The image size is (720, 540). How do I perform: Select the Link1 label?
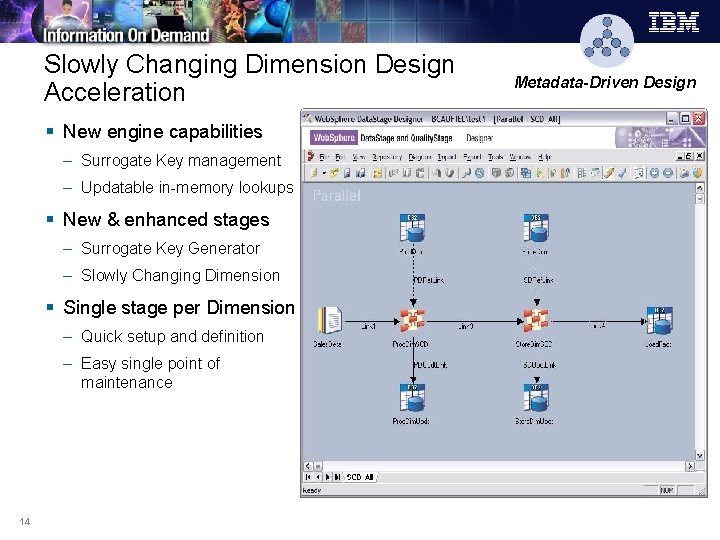coord(368,326)
